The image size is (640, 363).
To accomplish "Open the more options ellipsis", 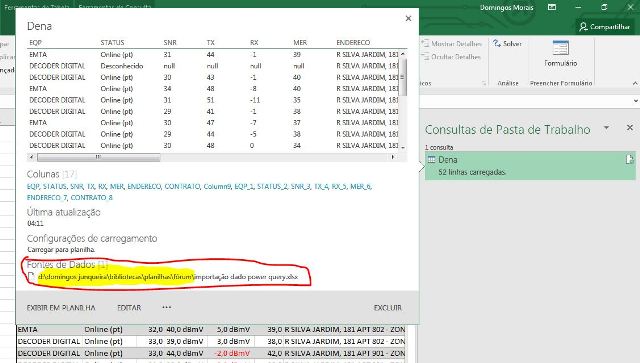I will pyautogui.click(x=167, y=307).
